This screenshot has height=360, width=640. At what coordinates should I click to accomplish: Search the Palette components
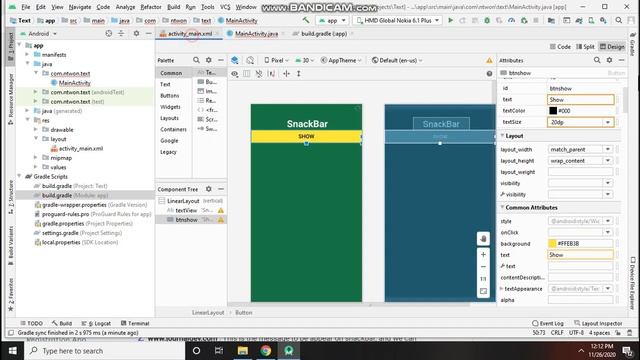click(196, 60)
